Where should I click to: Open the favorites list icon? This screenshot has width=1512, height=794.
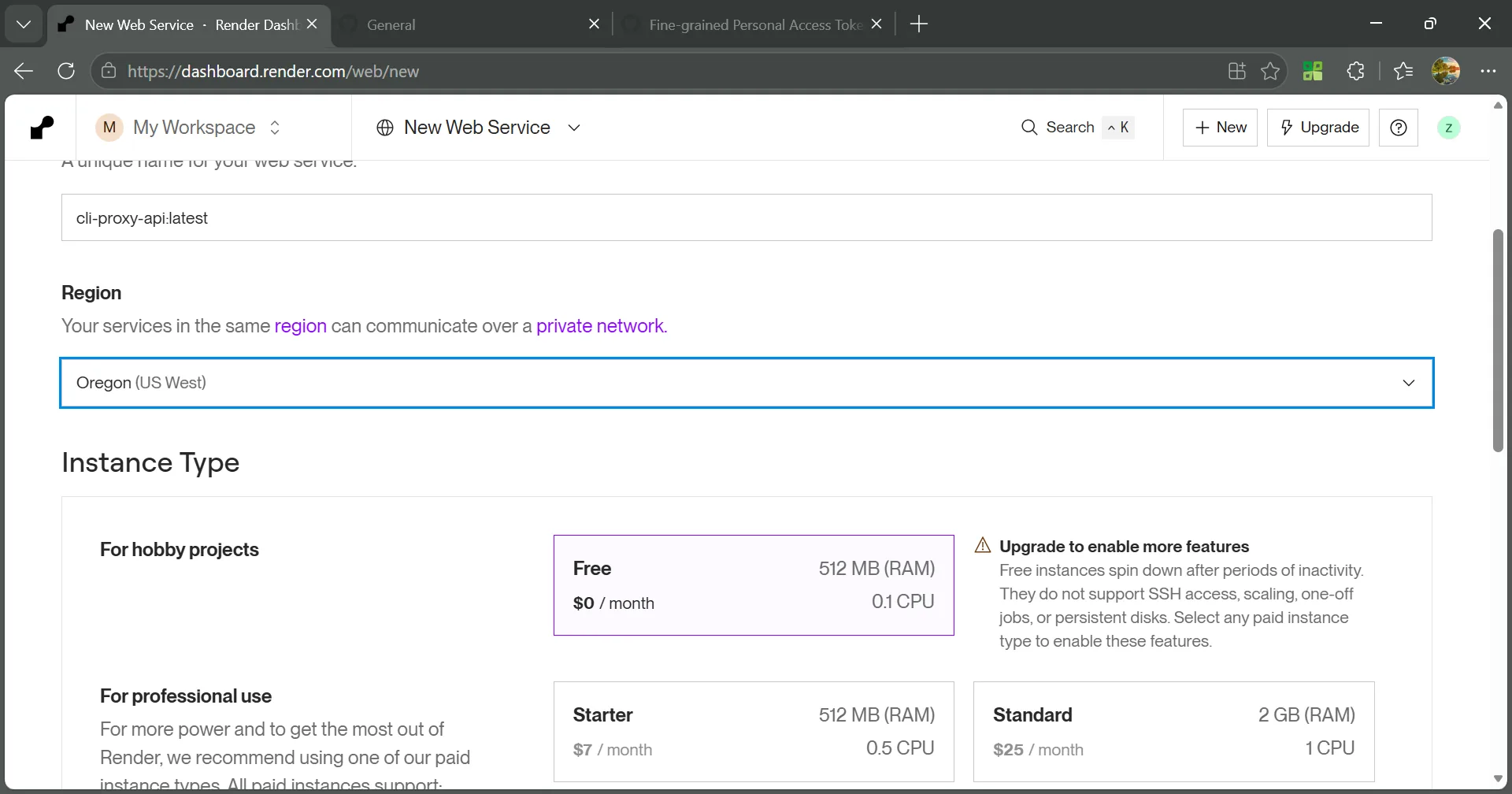click(1403, 72)
